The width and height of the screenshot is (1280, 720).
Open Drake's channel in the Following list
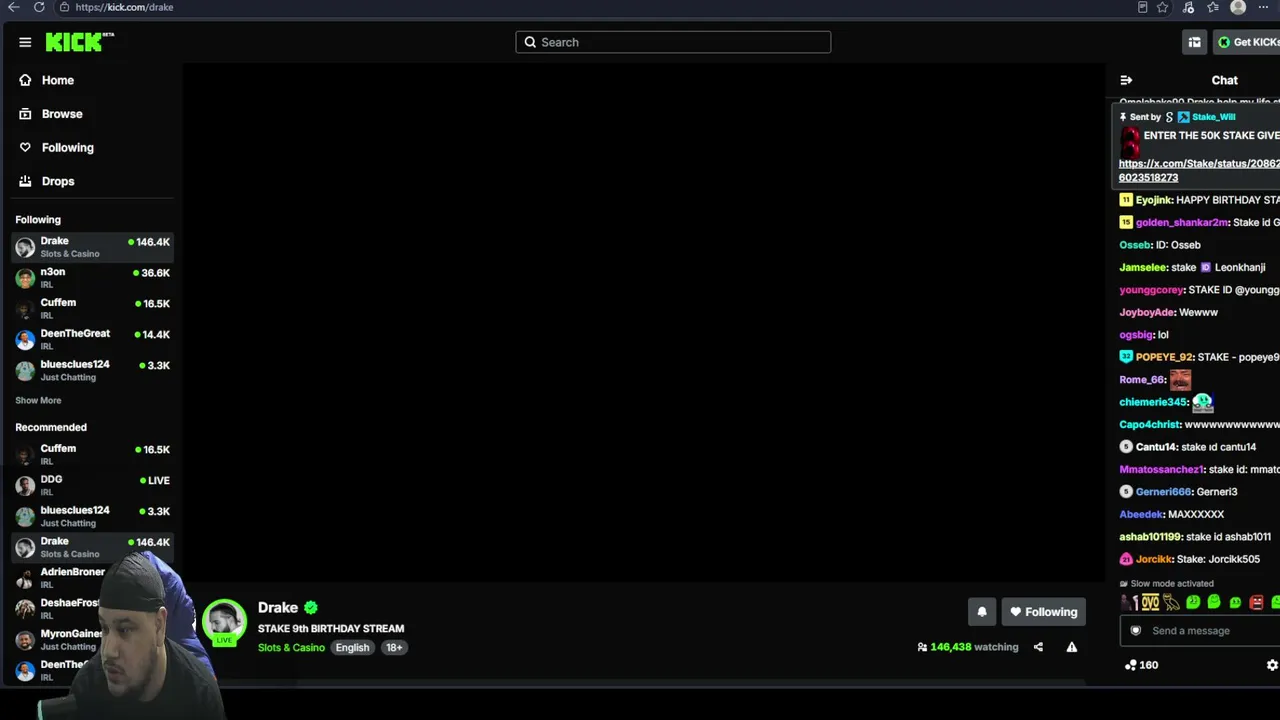click(93, 247)
